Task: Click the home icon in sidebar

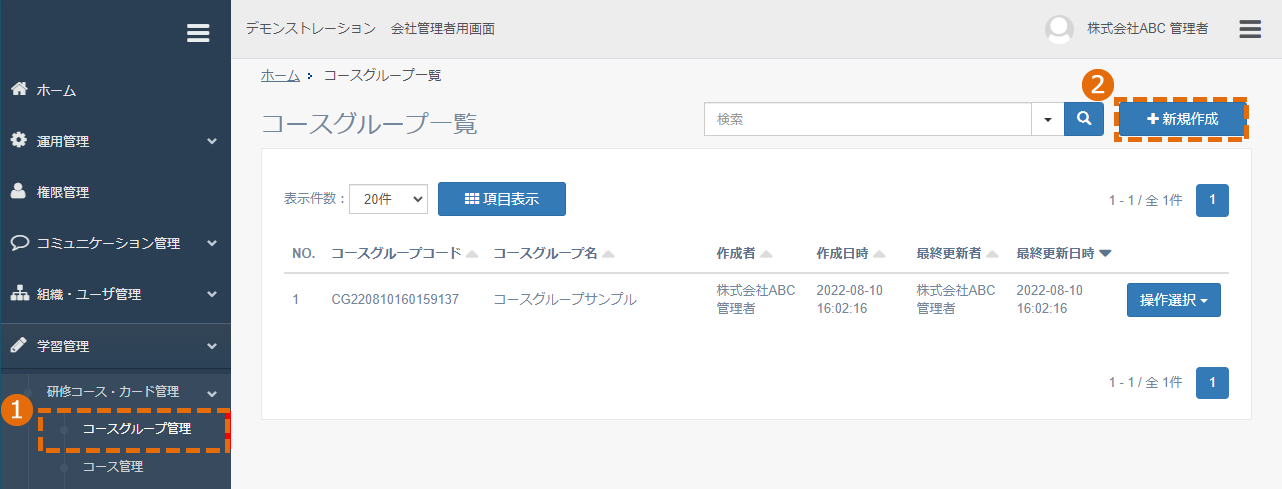Action: click(19, 89)
